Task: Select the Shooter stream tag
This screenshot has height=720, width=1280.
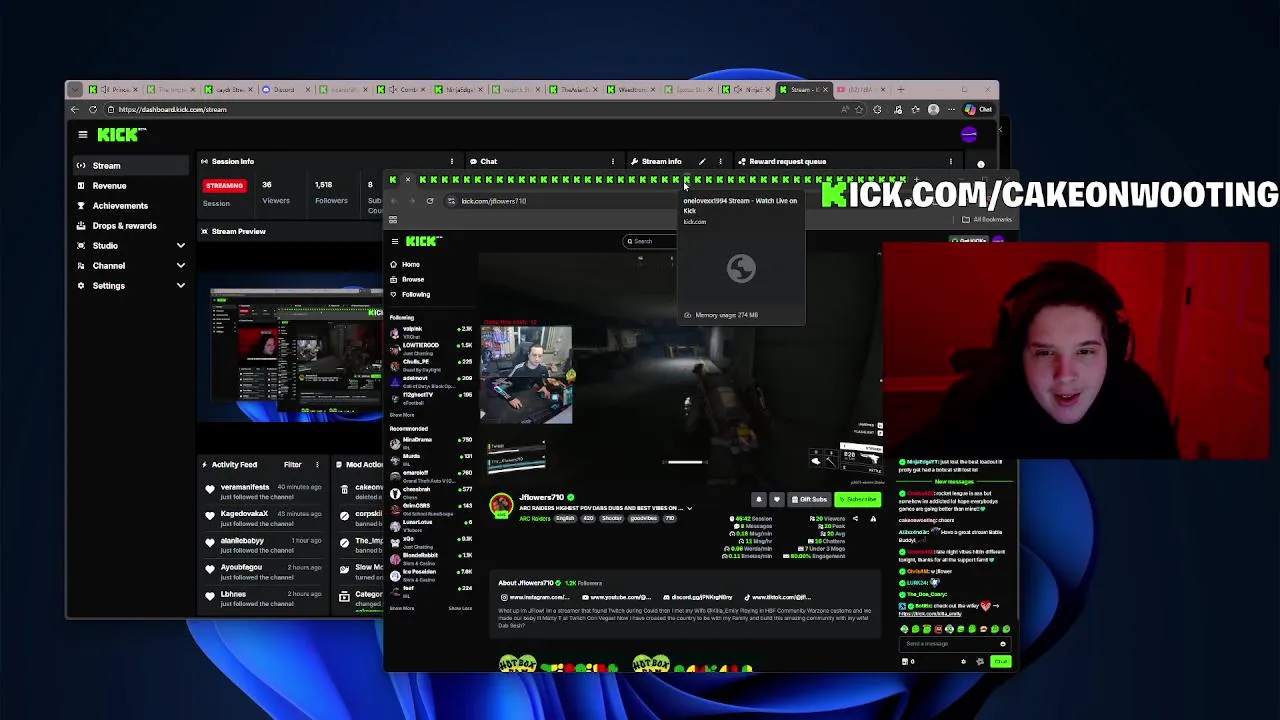Action: coord(612,519)
